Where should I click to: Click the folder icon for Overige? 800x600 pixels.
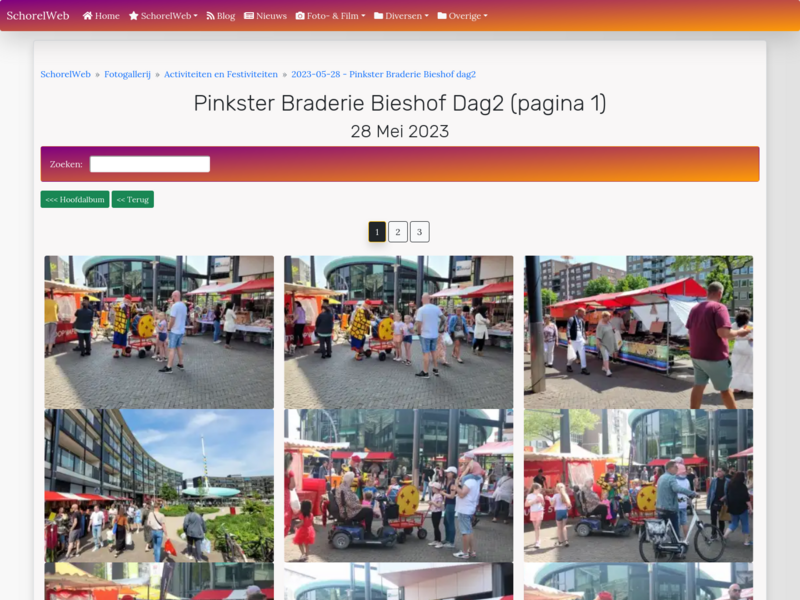(x=442, y=16)
